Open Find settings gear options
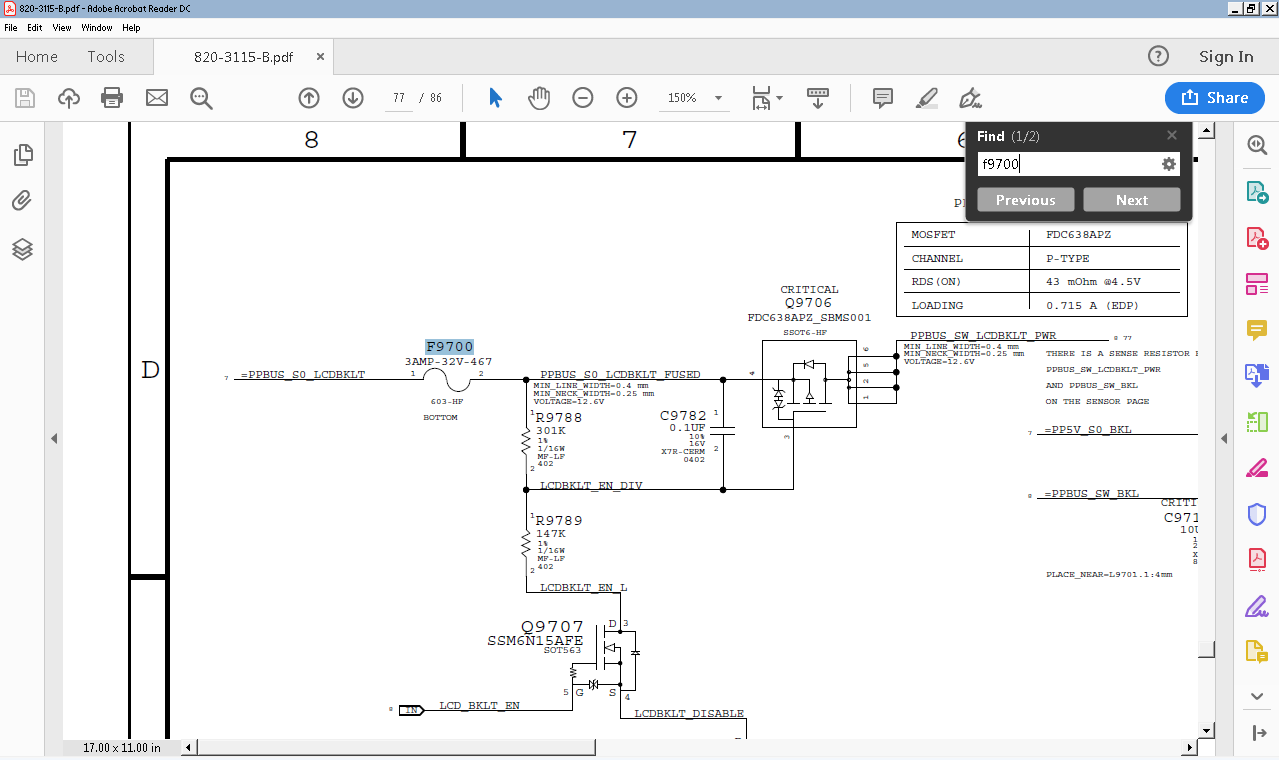This screenshot has width=1279, height=760. 1168,164
